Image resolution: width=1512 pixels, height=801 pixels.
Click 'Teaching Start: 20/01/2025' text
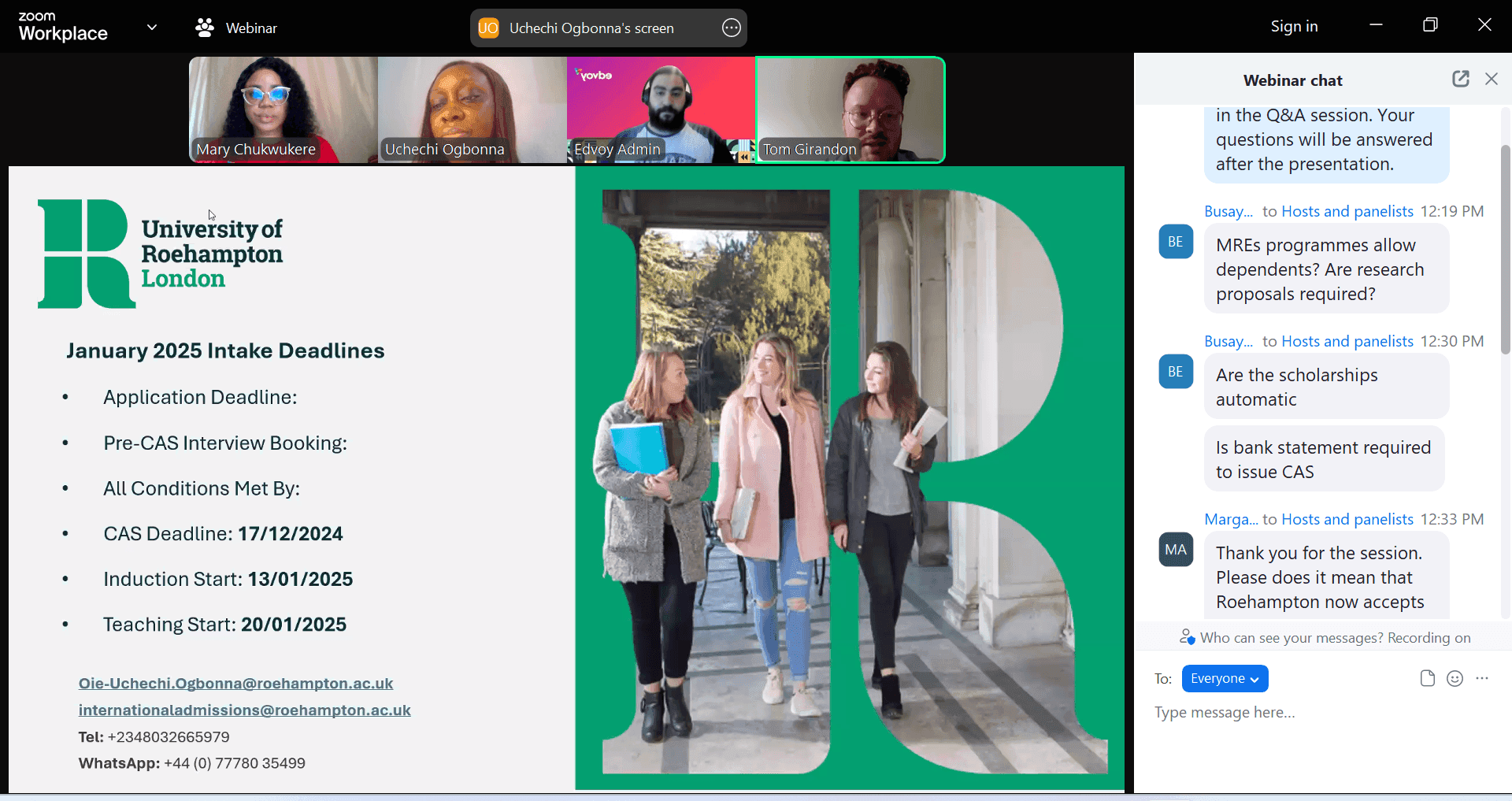[224, 625]
